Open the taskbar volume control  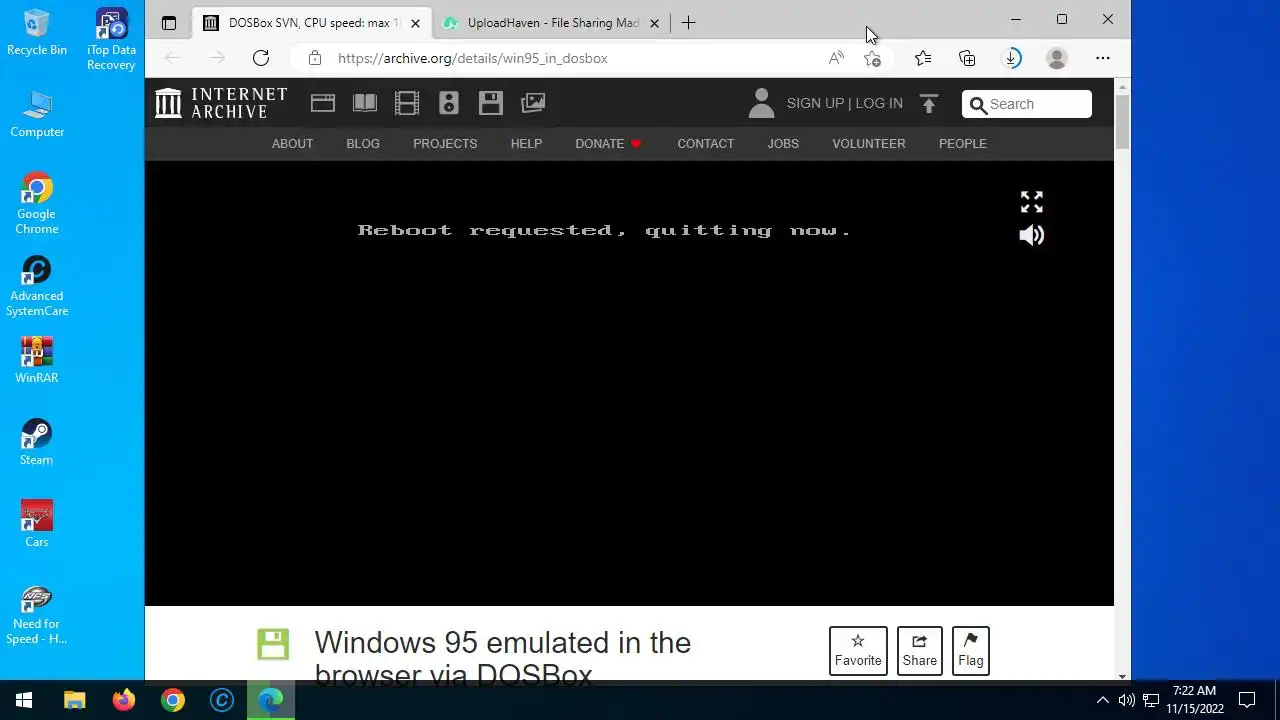pos(1127,700)
